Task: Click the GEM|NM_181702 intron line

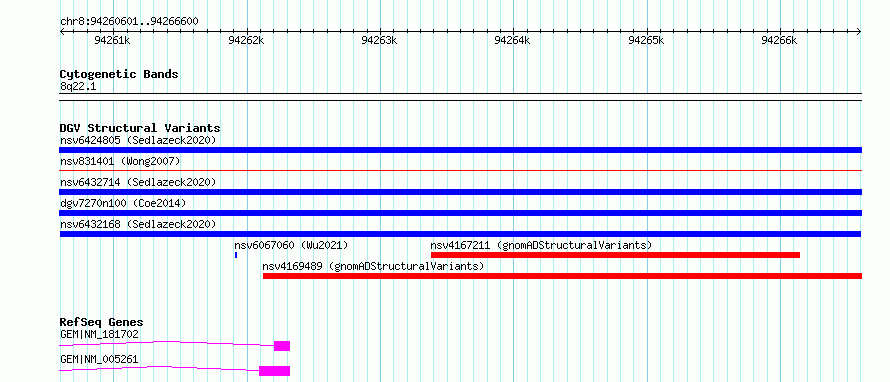Action: pyautogui.click(x=167, y=343)
